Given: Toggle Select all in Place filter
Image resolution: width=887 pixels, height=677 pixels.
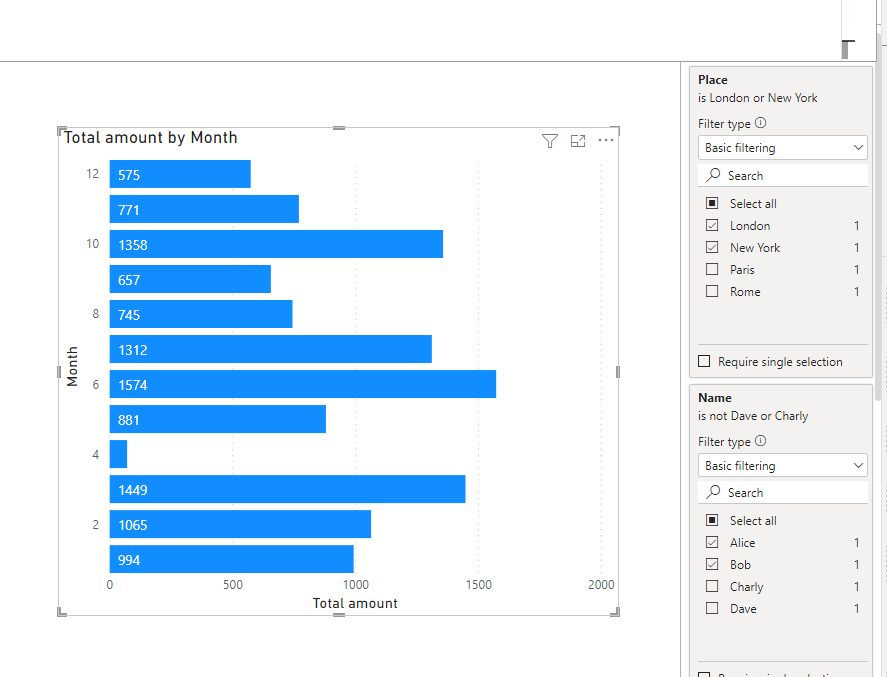Looking at the screenshot, I should [x=712, y=203].
